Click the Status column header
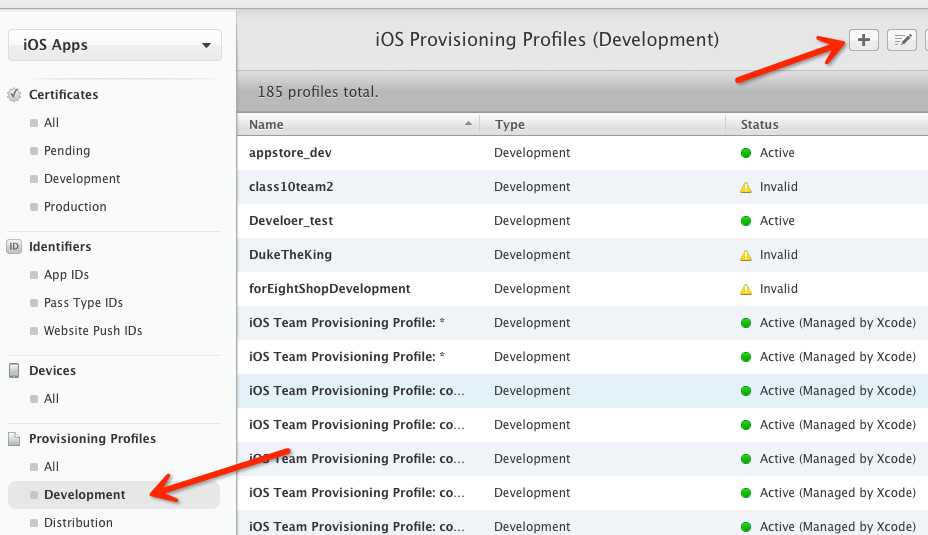The width and height of the screenshot is (928, 535). click(x=759, y=125)
